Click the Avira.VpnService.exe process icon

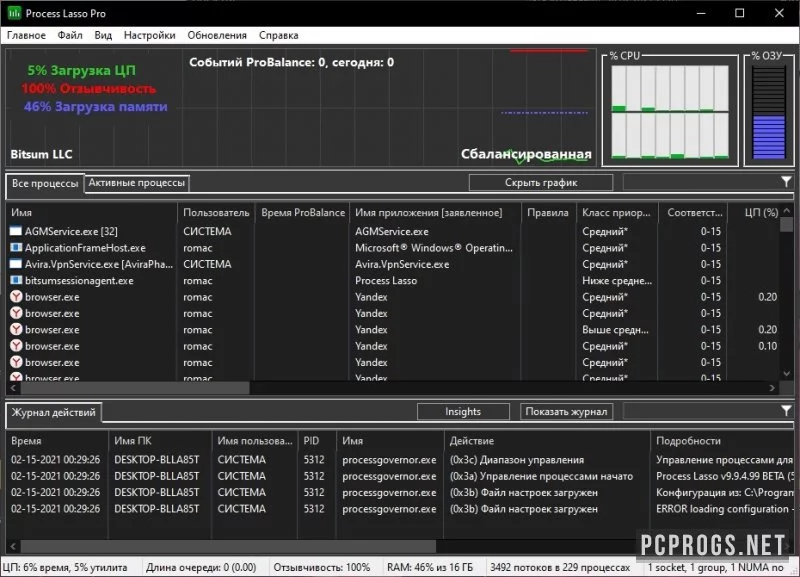pos(16,264)
